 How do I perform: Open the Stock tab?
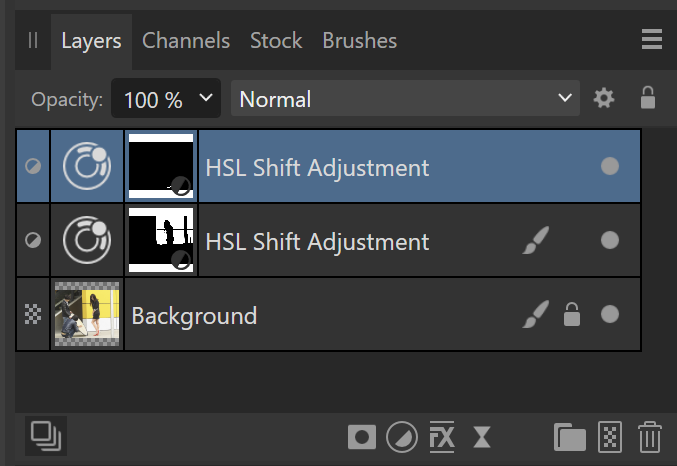[x=276, y=41]
